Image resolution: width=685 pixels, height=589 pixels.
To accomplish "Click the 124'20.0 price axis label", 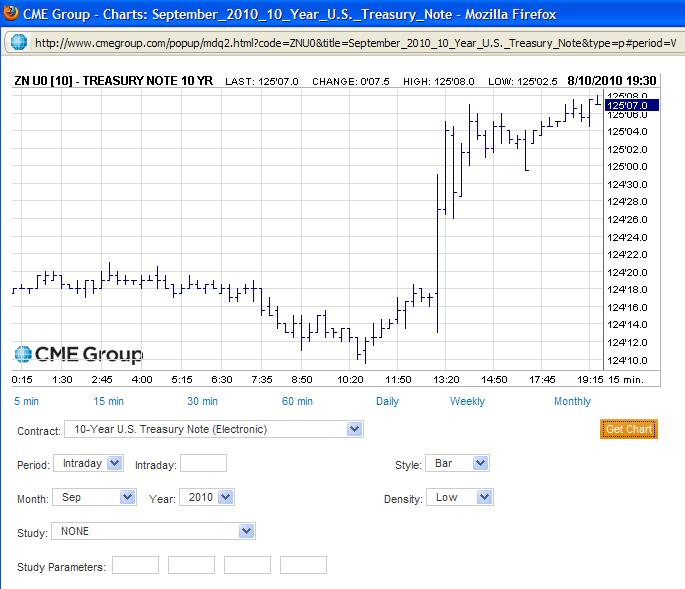I will click(627, 272).
